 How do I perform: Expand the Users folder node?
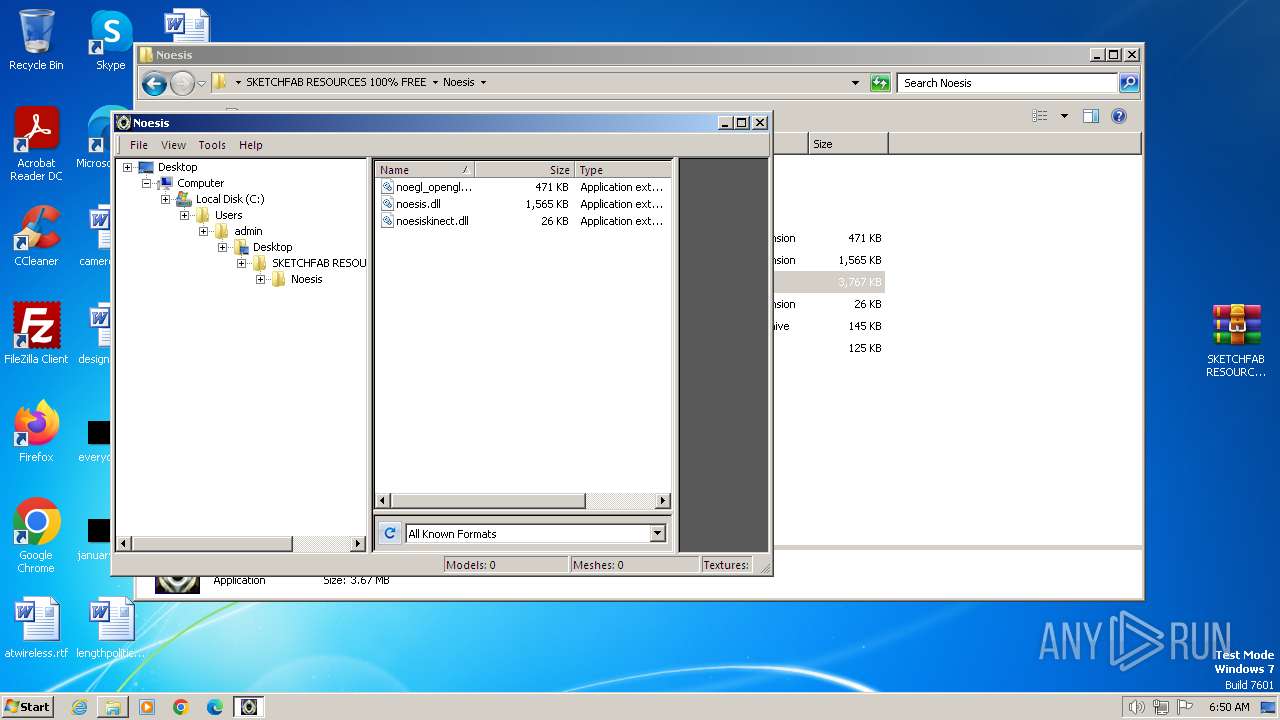[x=184, y=215]
